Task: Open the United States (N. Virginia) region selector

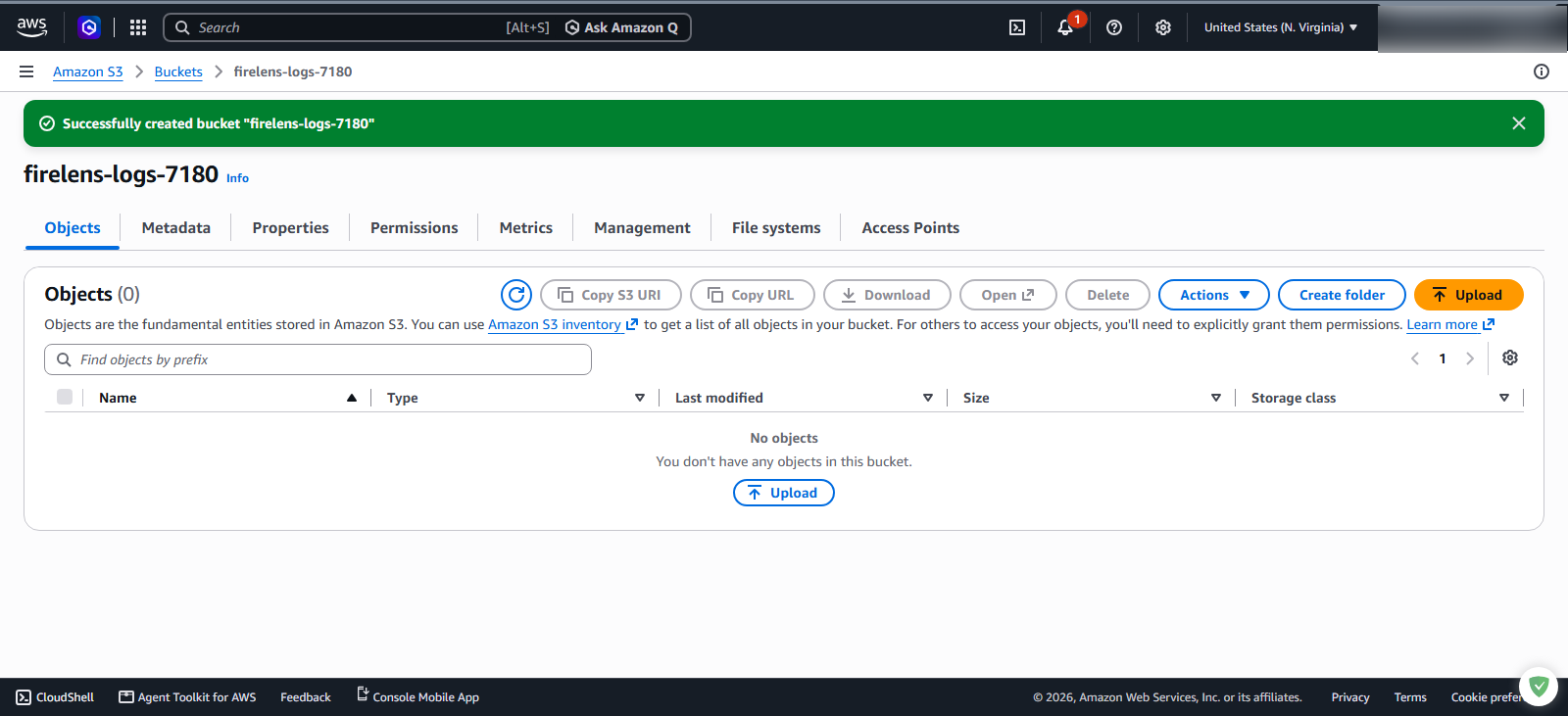Action: coord(1281,27)
